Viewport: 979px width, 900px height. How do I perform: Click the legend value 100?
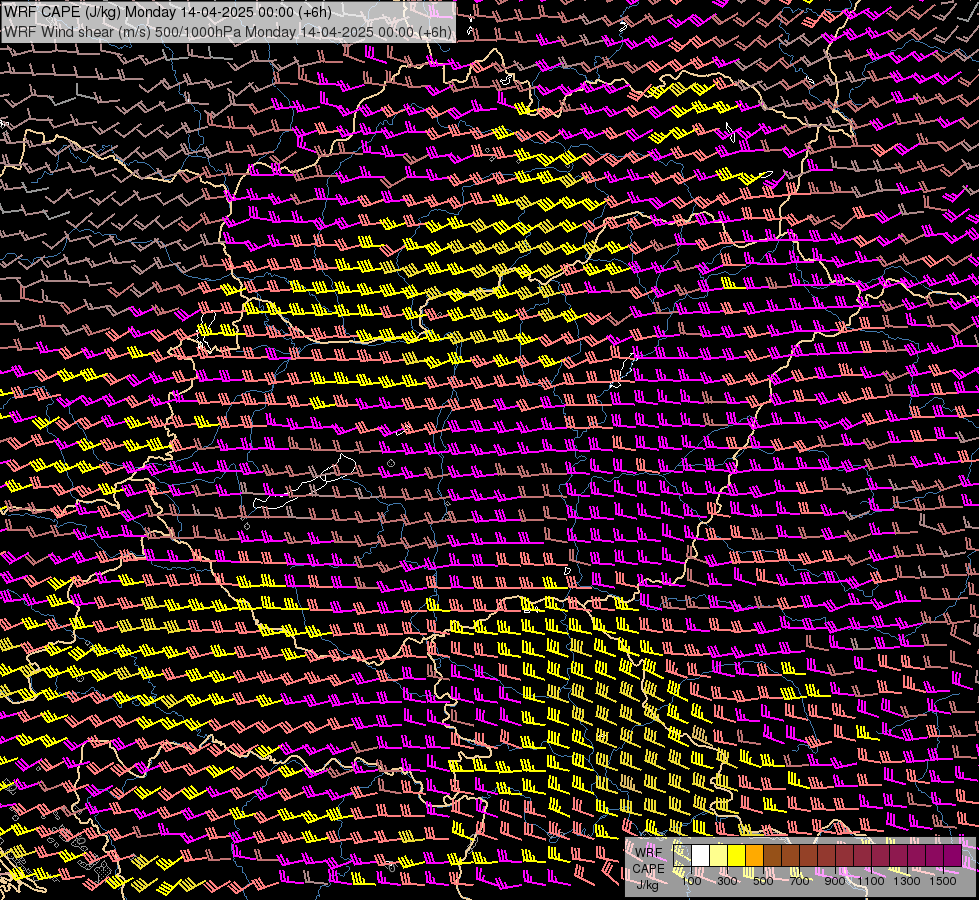(691, 881)
